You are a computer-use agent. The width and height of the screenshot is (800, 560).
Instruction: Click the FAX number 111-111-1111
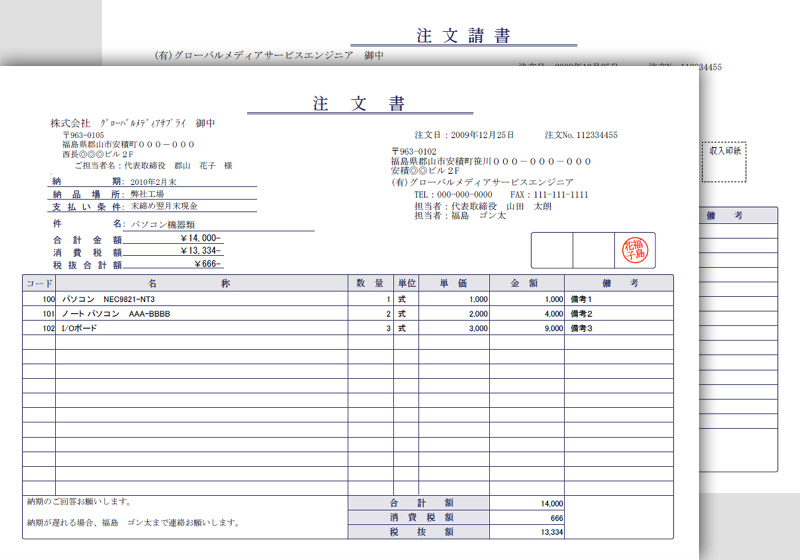[561, 195]
